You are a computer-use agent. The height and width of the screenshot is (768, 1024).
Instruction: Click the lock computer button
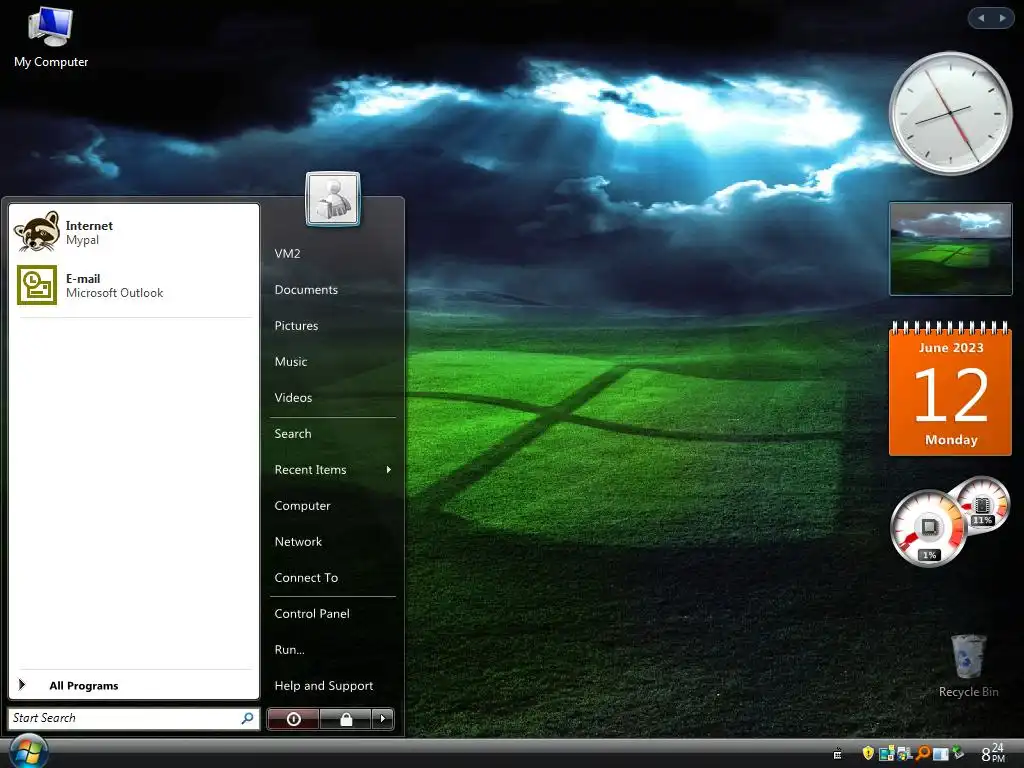[346, 719]
